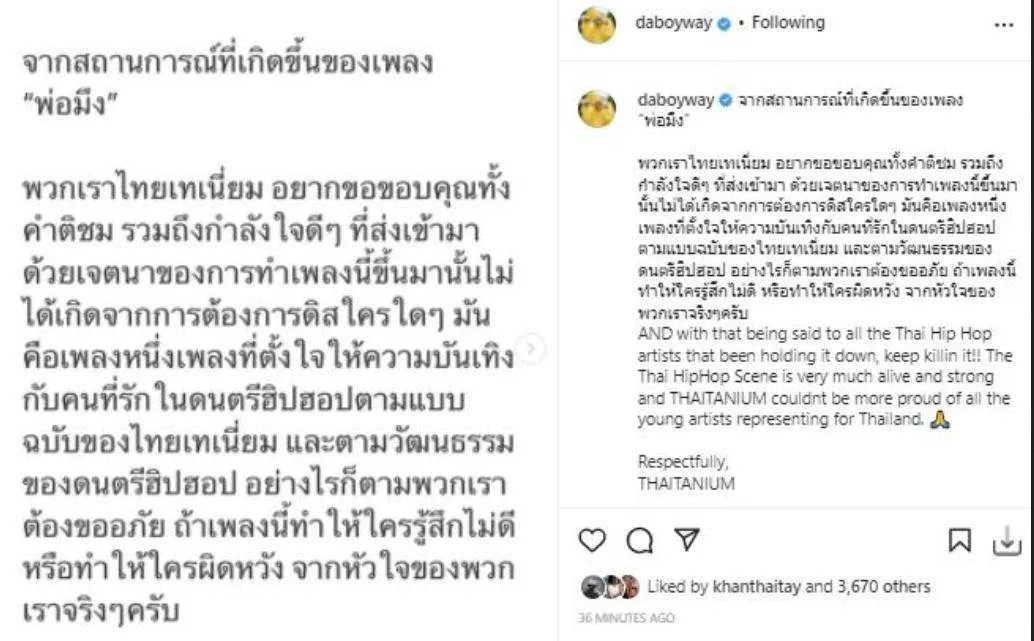View the 3,670 others likes list
The width and height of the screenshot is (1034, 641).
tap(884, 586)
